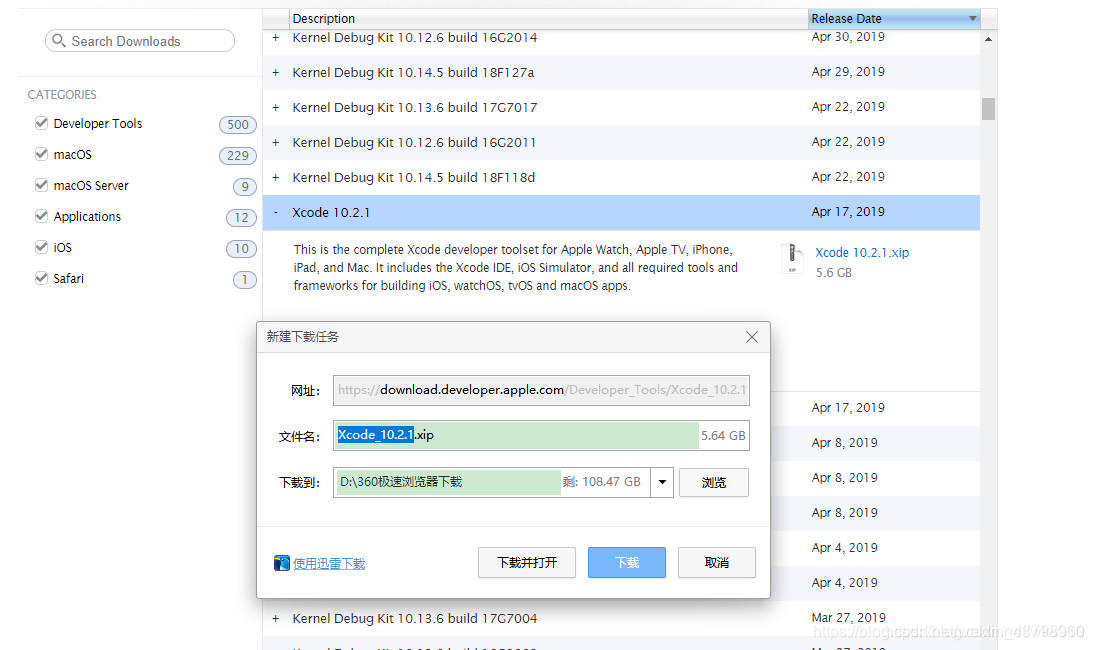Click the 下载到 path field
This screenshot has height=650, width=1094.
pyautogui.click(x=492, y=482)
